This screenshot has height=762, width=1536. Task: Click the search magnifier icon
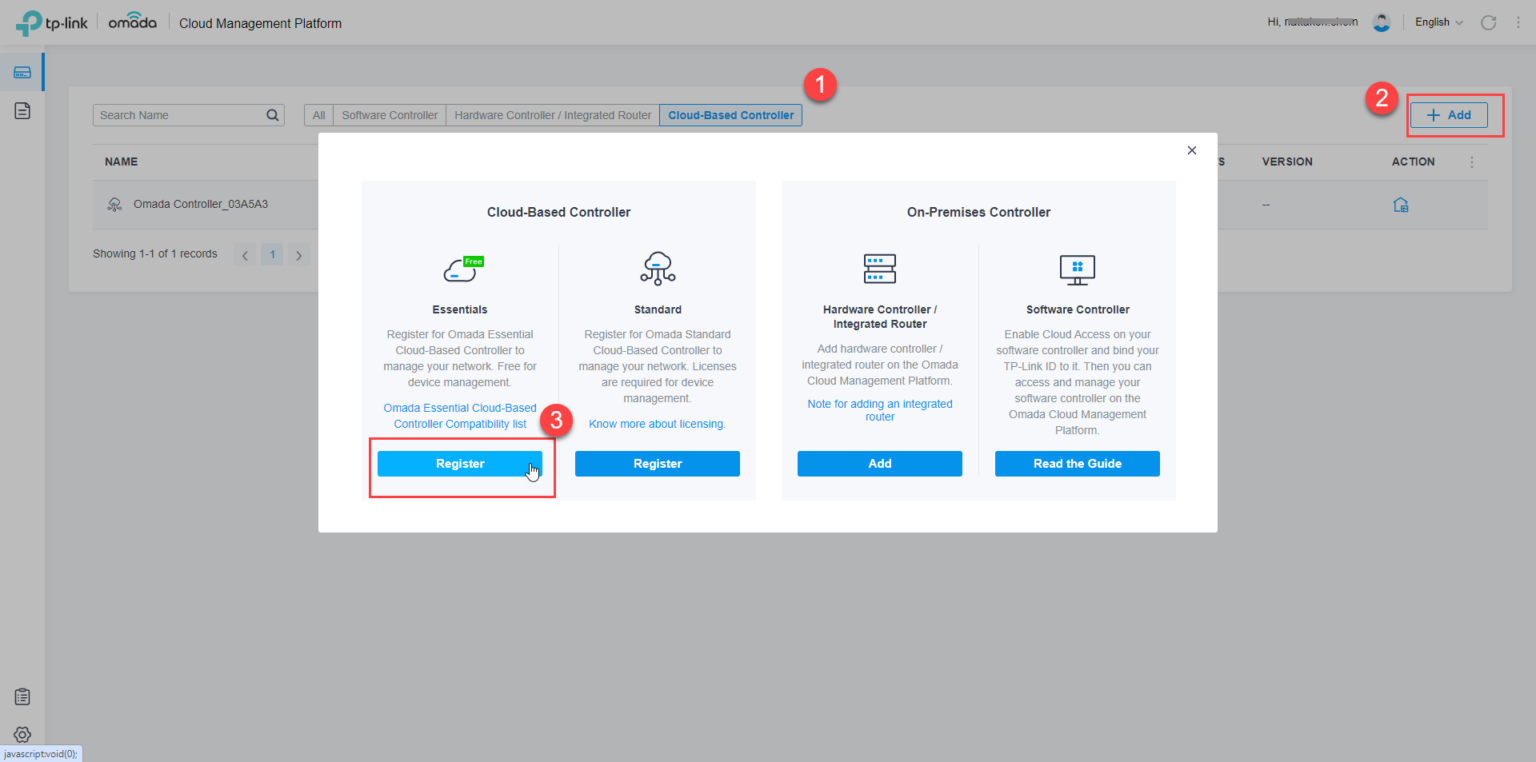pyautogui.click(x=273, y=115)
